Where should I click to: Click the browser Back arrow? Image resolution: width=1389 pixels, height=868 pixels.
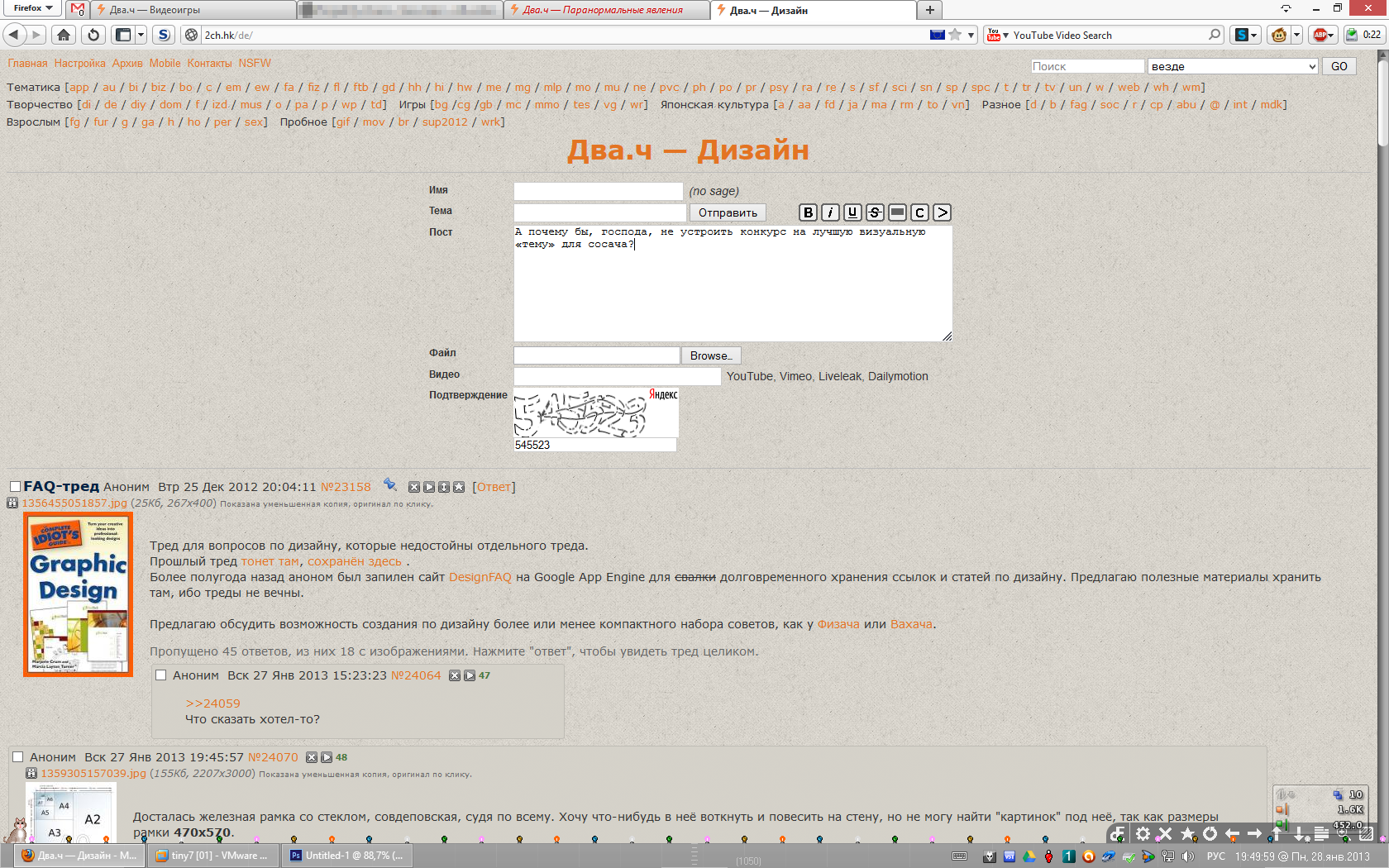[14, 35]
